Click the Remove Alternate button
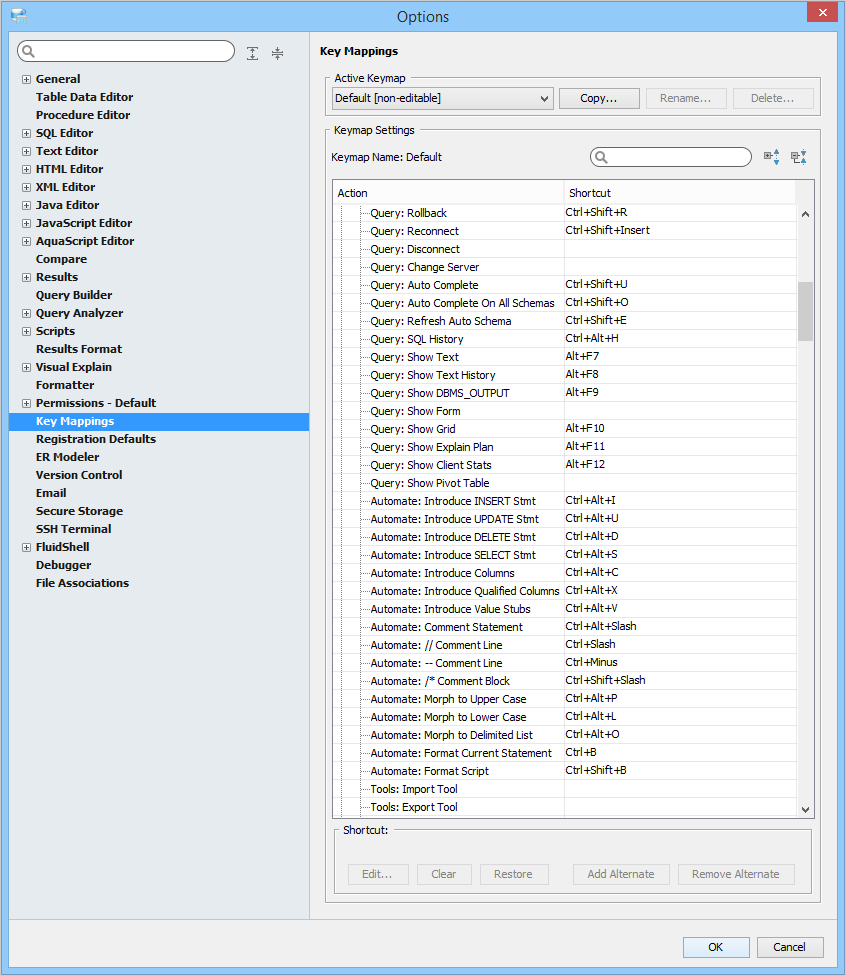Screen dimensions: 846x976 (x=736, y=875)
